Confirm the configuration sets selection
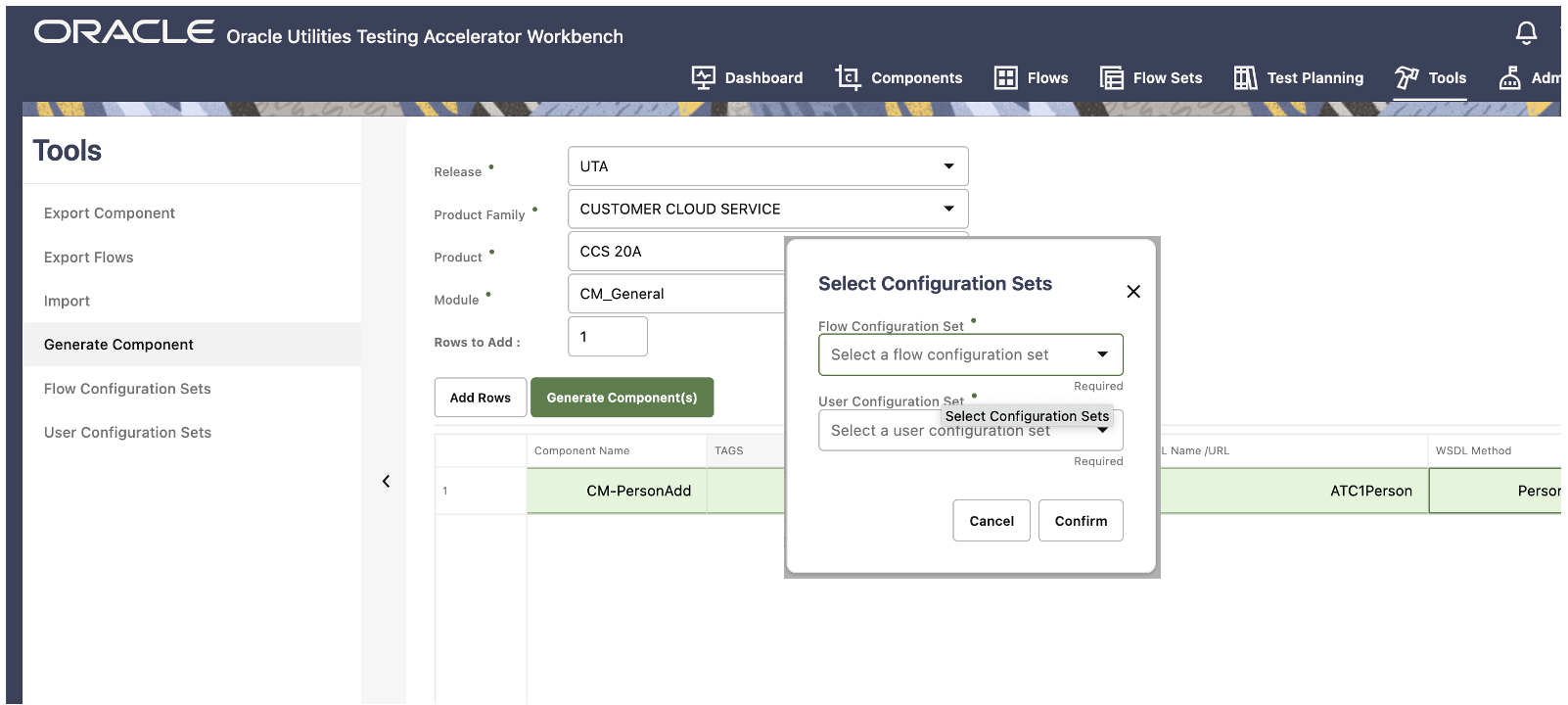 (1081, 521)
